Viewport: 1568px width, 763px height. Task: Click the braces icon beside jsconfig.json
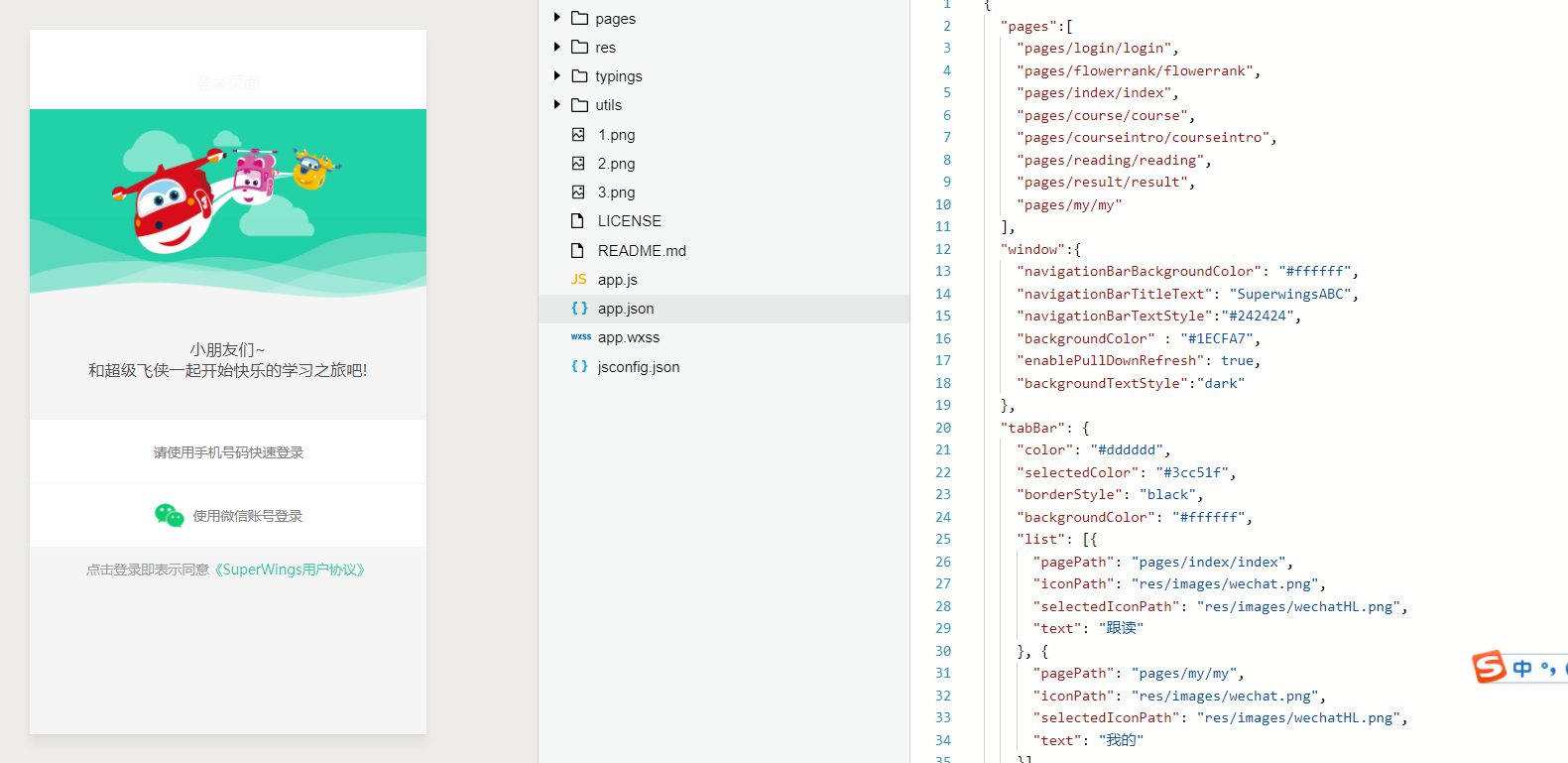tap(579, 366)
